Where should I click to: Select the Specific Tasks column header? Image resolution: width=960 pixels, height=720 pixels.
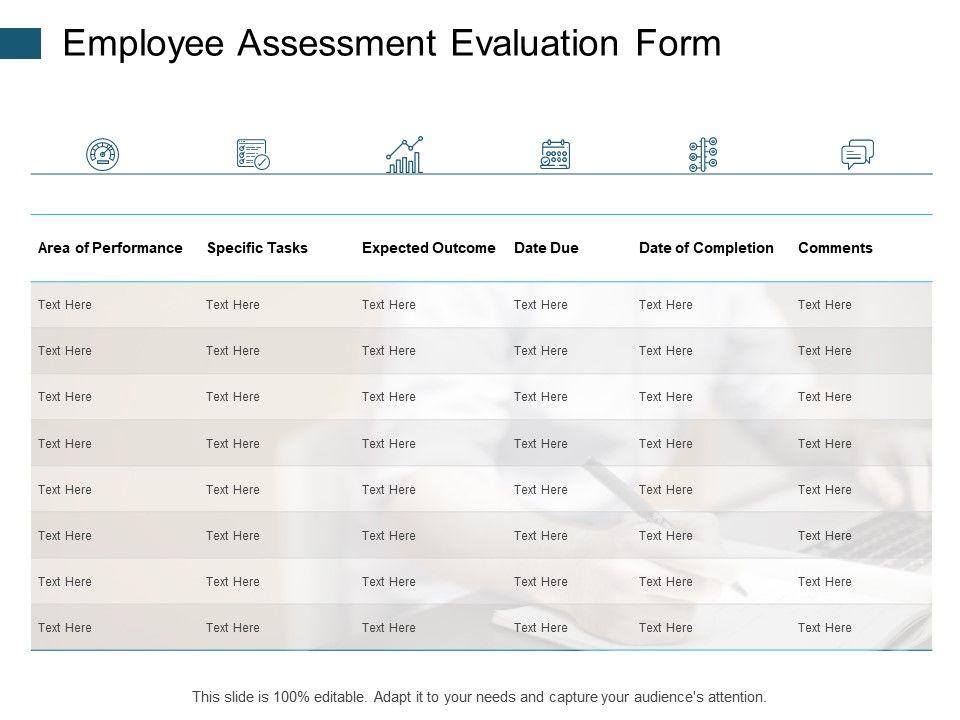(257, 248)
